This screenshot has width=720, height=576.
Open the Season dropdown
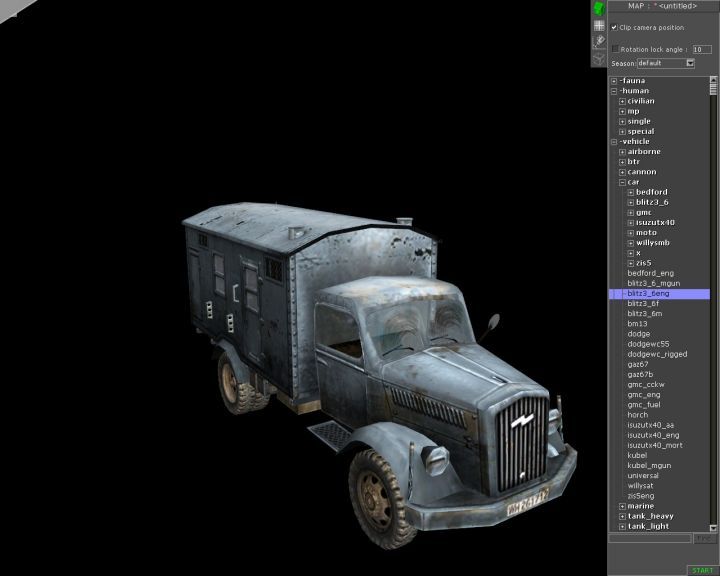[690, 63]
